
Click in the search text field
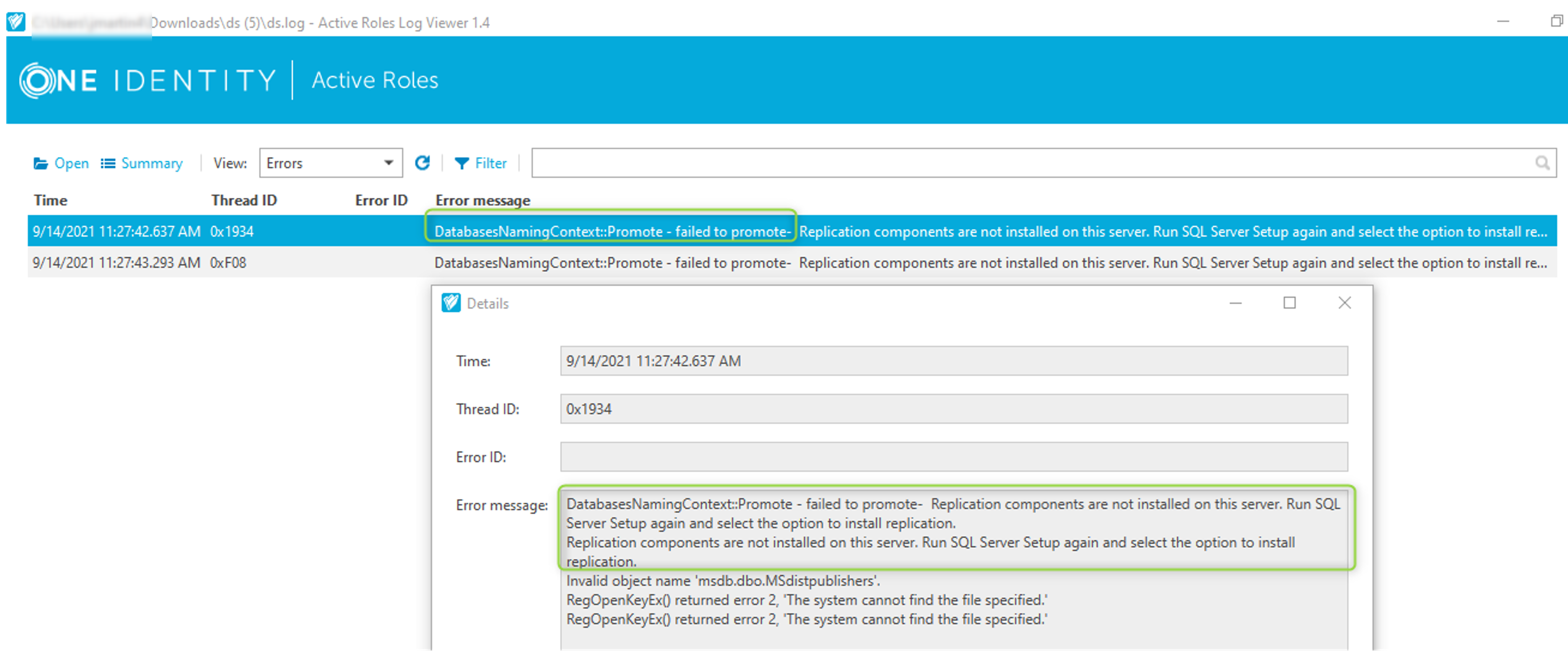pyautogui.click(x=1029, y=163)
